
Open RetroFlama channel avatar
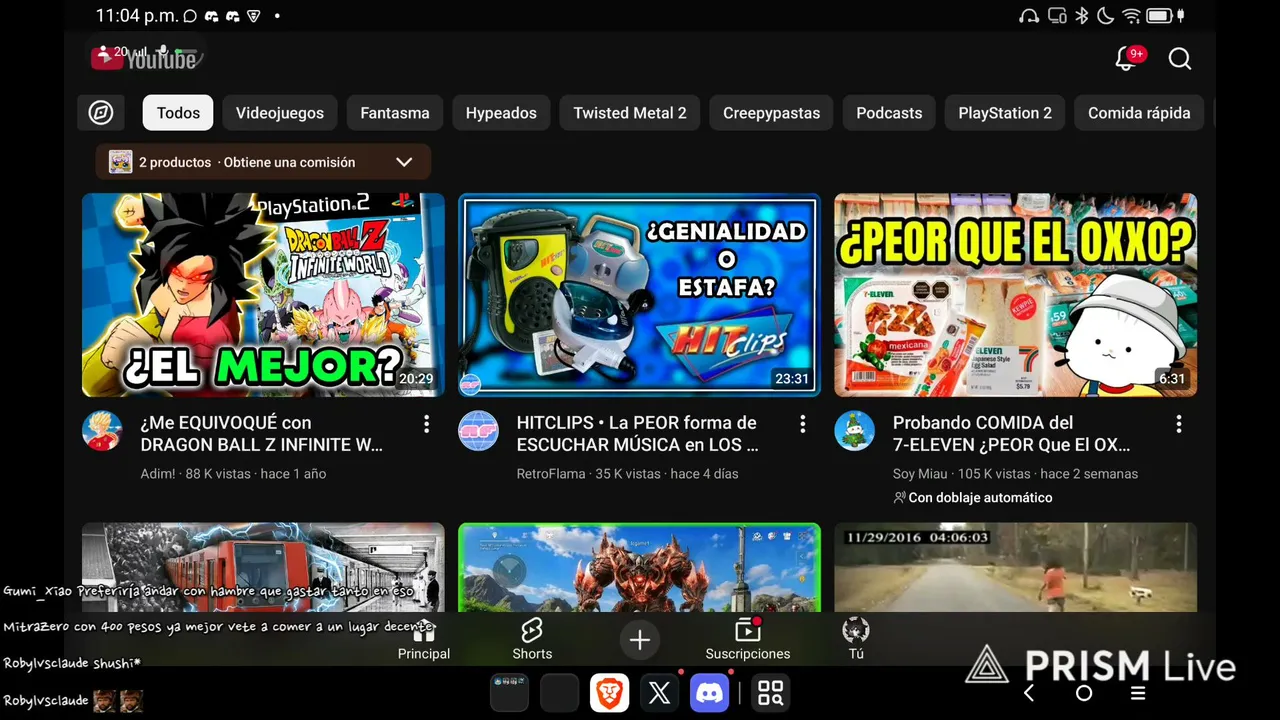(x=478, y=431)
